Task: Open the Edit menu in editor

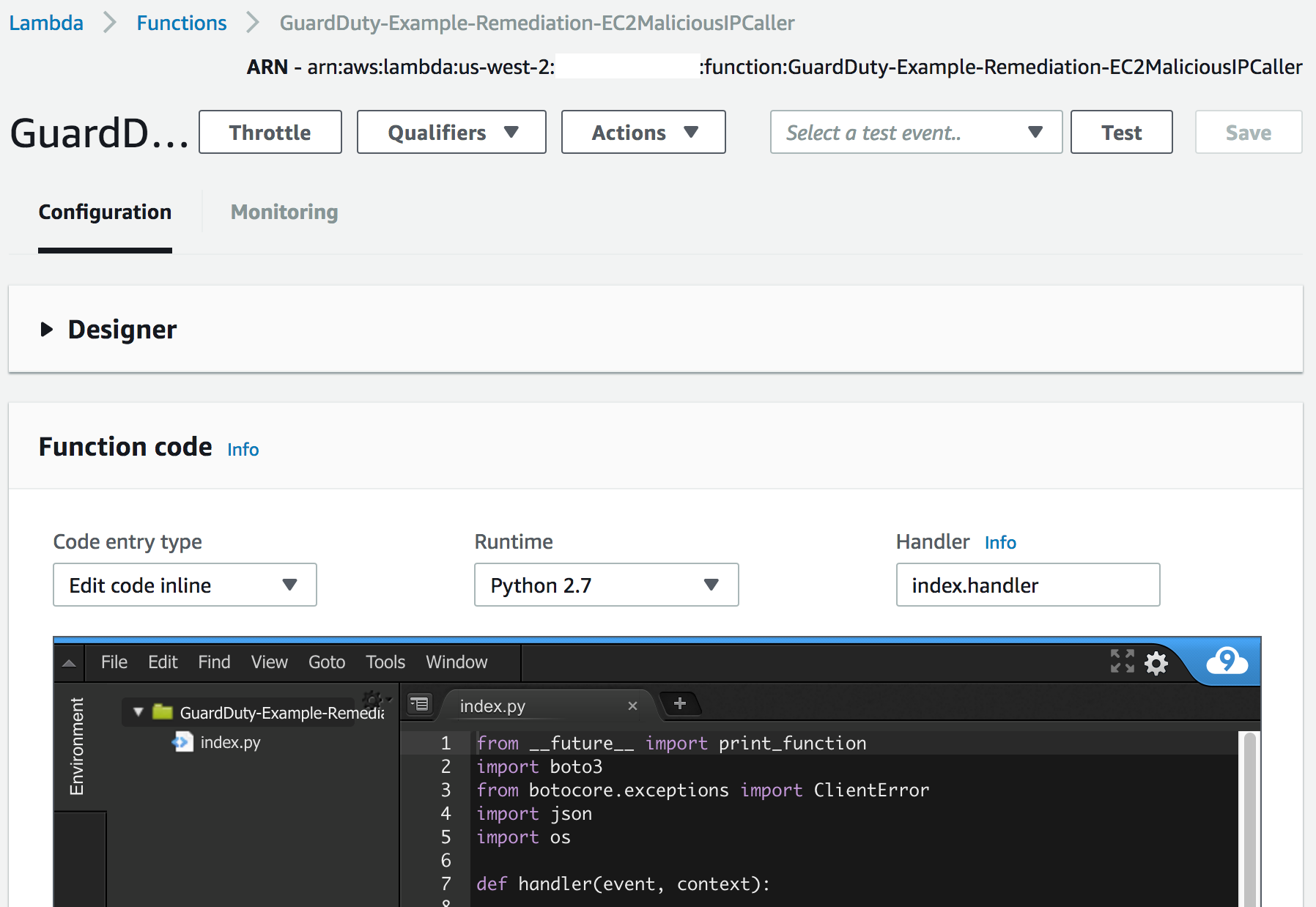Action: click(163, 662)
